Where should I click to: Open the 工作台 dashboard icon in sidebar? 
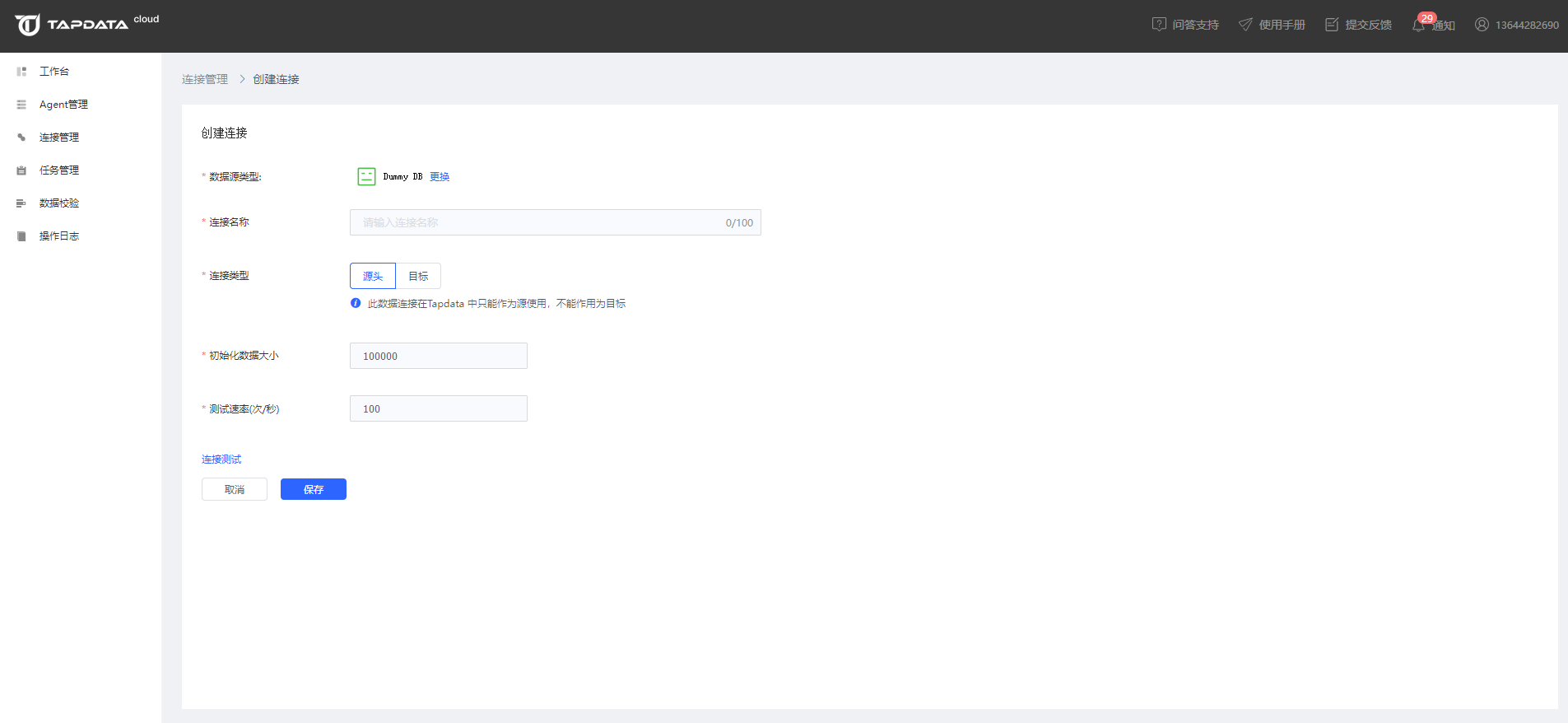[x=21, y=72]
